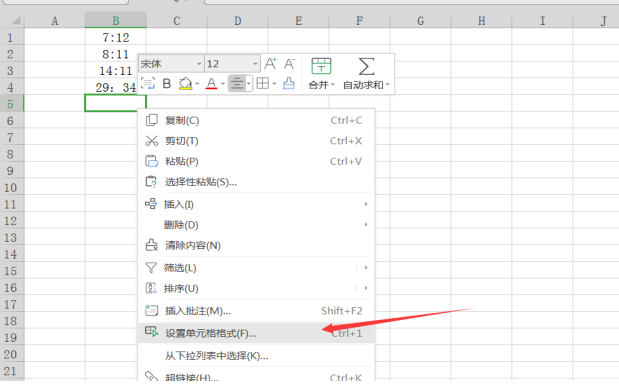Screen dimensions: 619x392
Task: Click the borders grid icon
Action: pyautogui.click(x=263, y=83)
